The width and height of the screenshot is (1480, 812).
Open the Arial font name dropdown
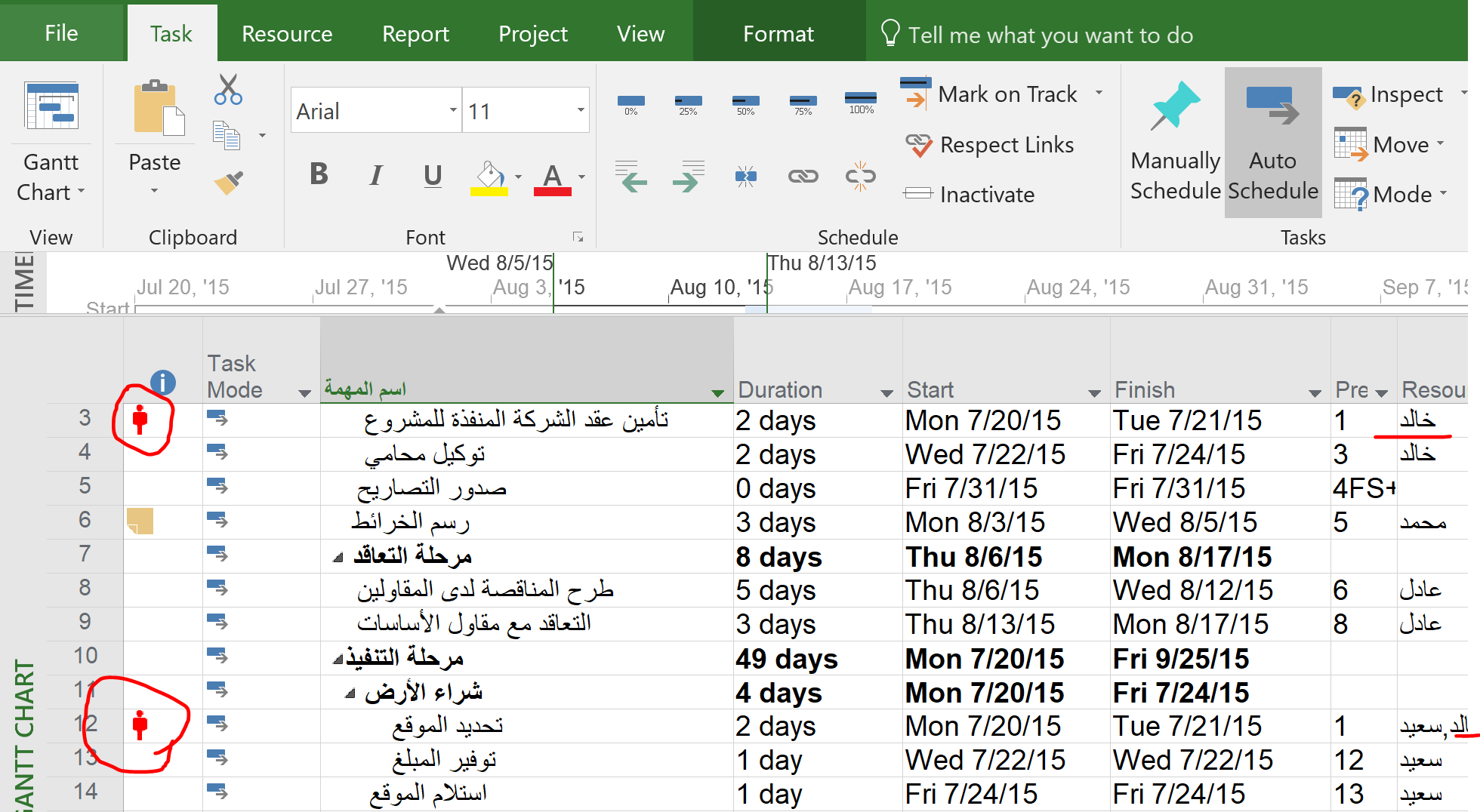452,110
